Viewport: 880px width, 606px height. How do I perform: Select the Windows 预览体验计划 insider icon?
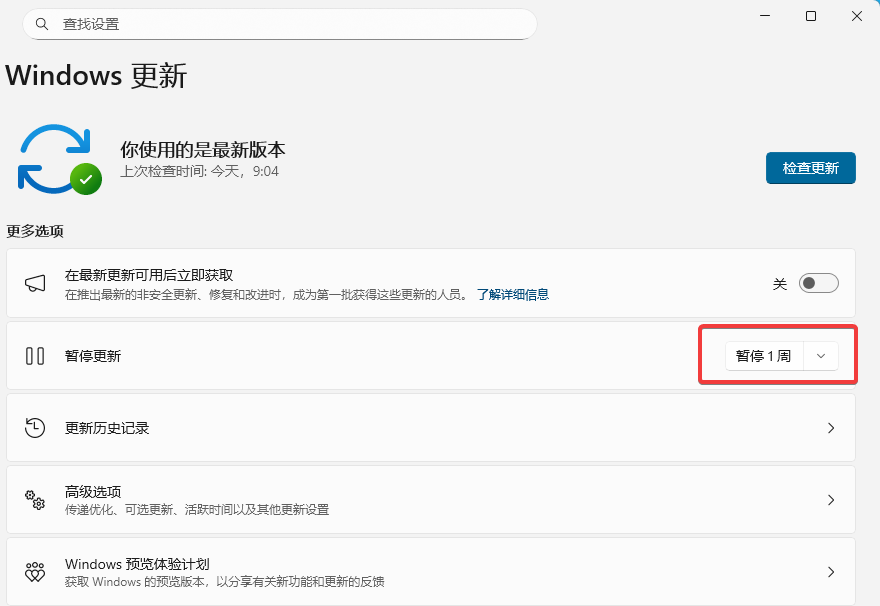point(35,571)
